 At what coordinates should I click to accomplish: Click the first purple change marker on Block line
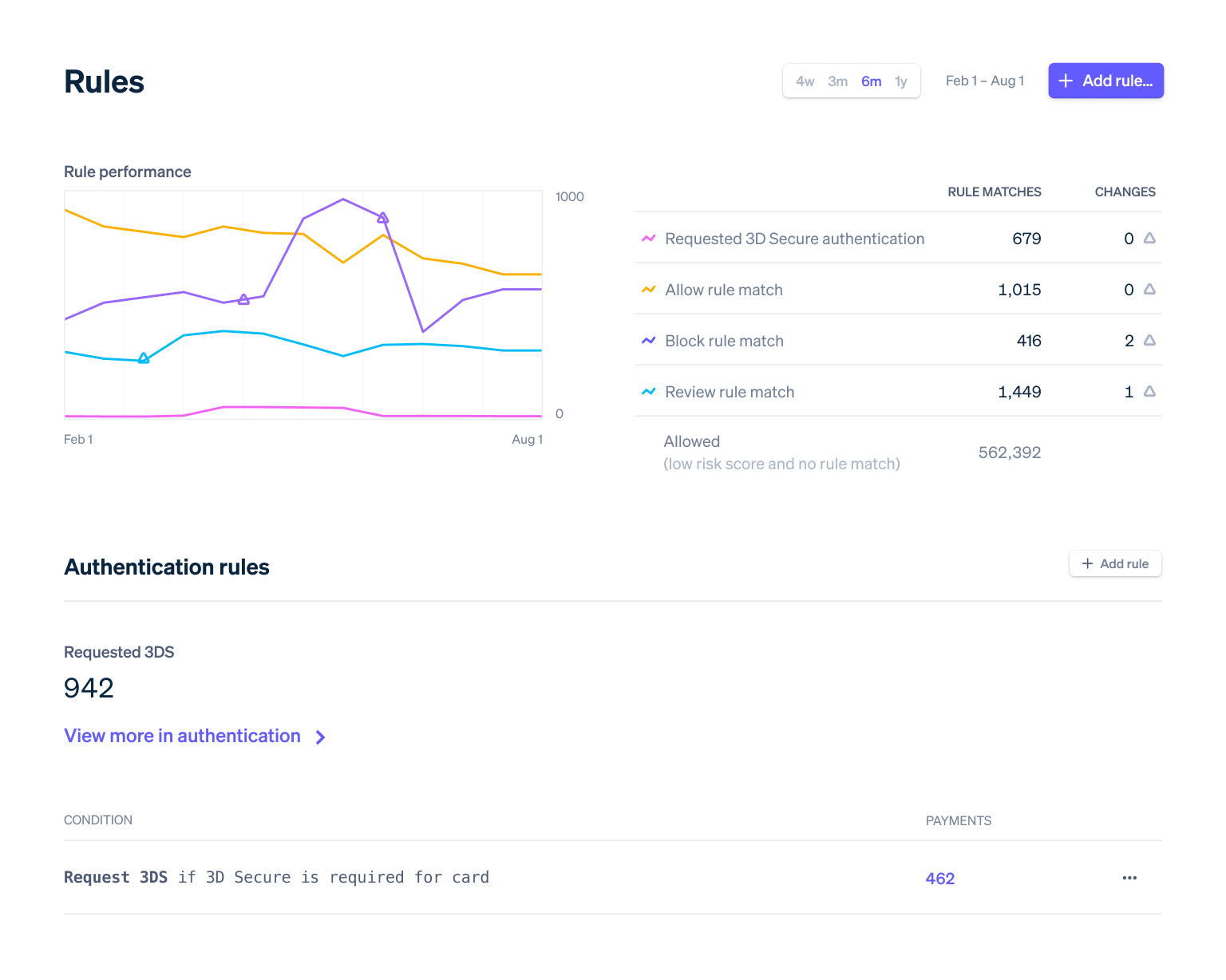click(x=243, y=299)
